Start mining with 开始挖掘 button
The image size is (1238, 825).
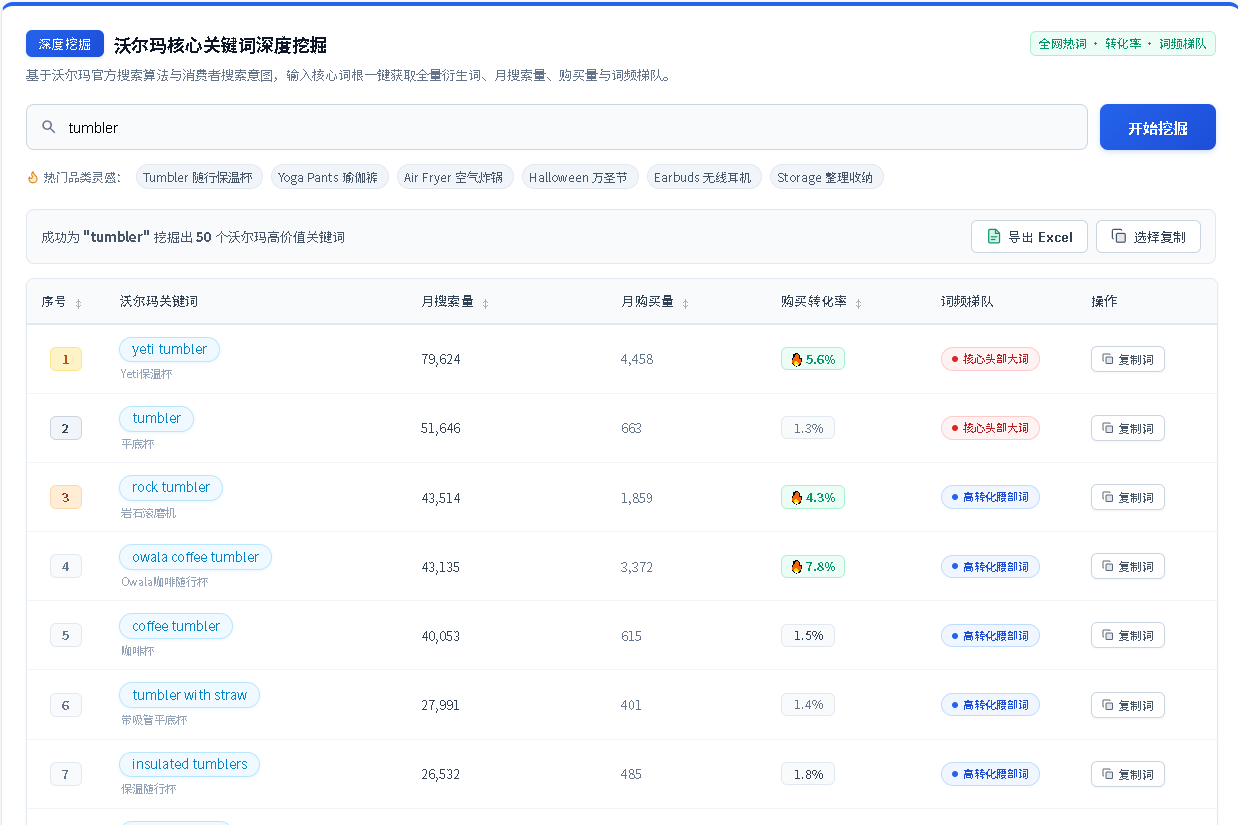point(1157,127)
